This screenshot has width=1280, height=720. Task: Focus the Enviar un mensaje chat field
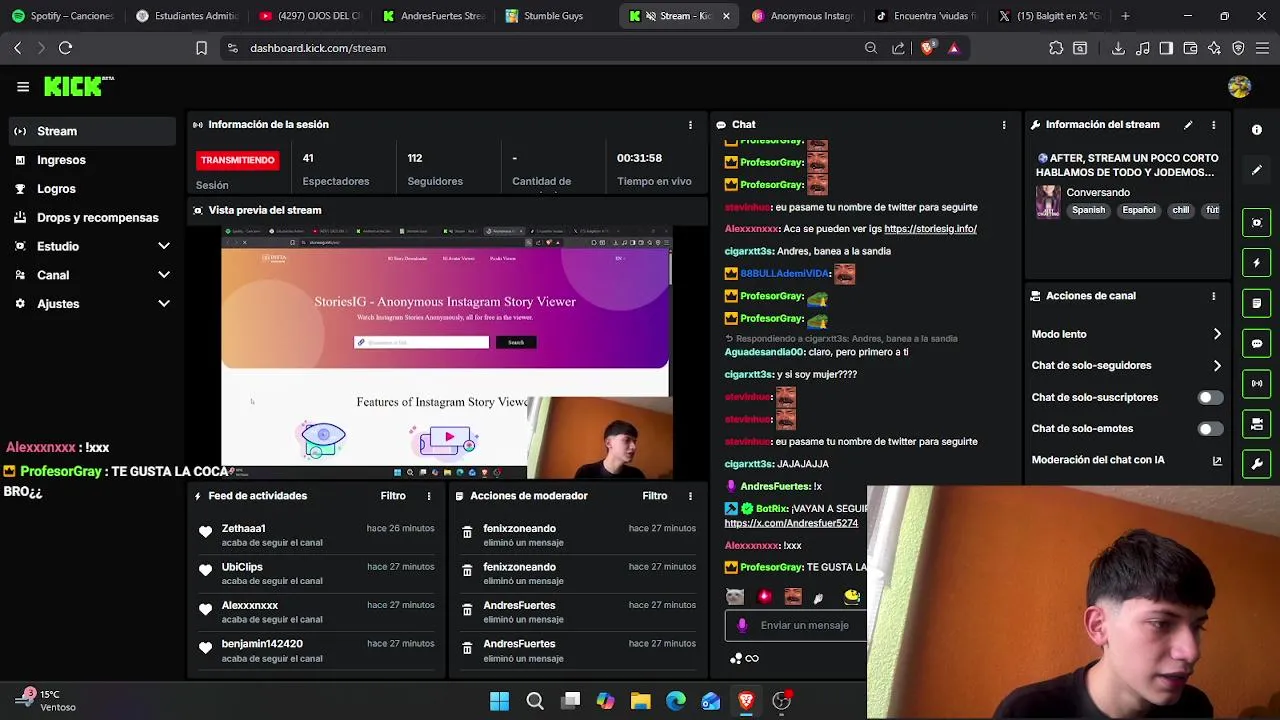tap(804, 625)
